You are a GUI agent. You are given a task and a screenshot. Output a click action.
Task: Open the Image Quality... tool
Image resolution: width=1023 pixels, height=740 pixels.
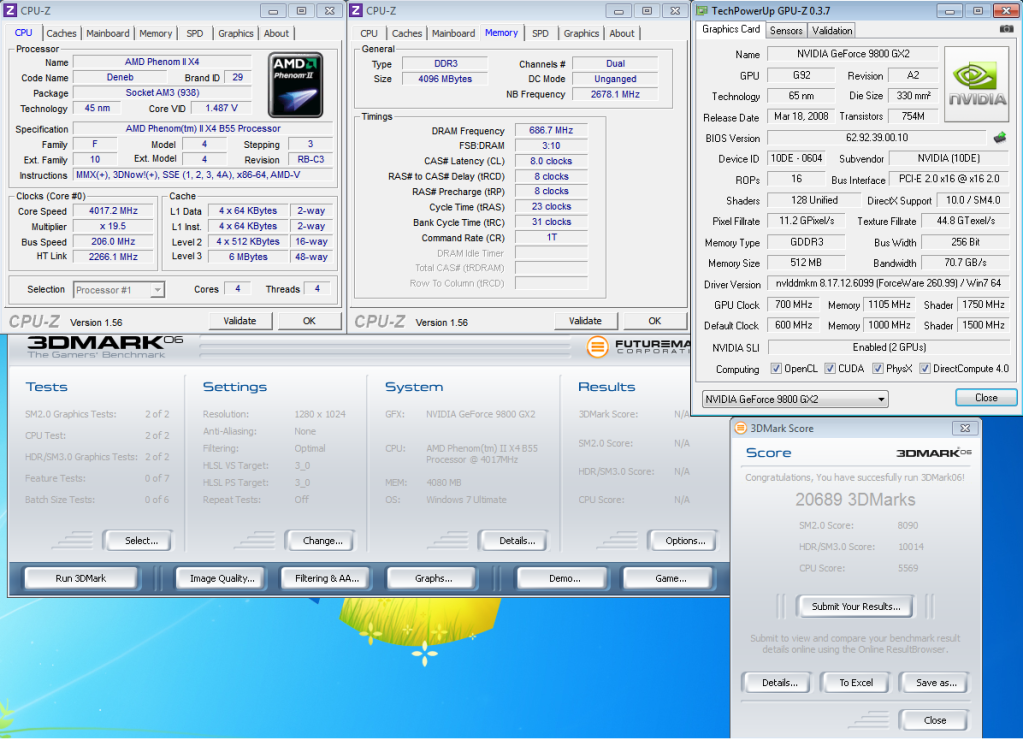[222, 578]
